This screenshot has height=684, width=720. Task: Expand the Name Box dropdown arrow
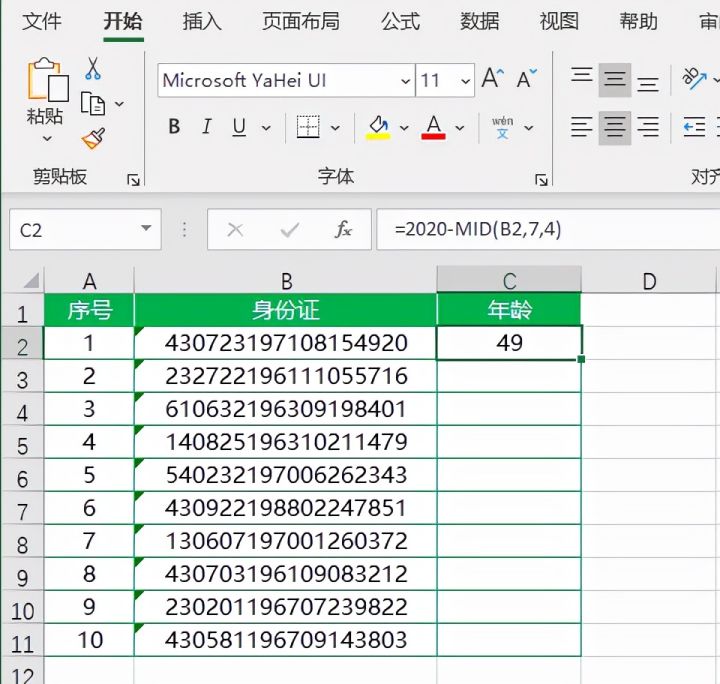(x=146, y=228)
